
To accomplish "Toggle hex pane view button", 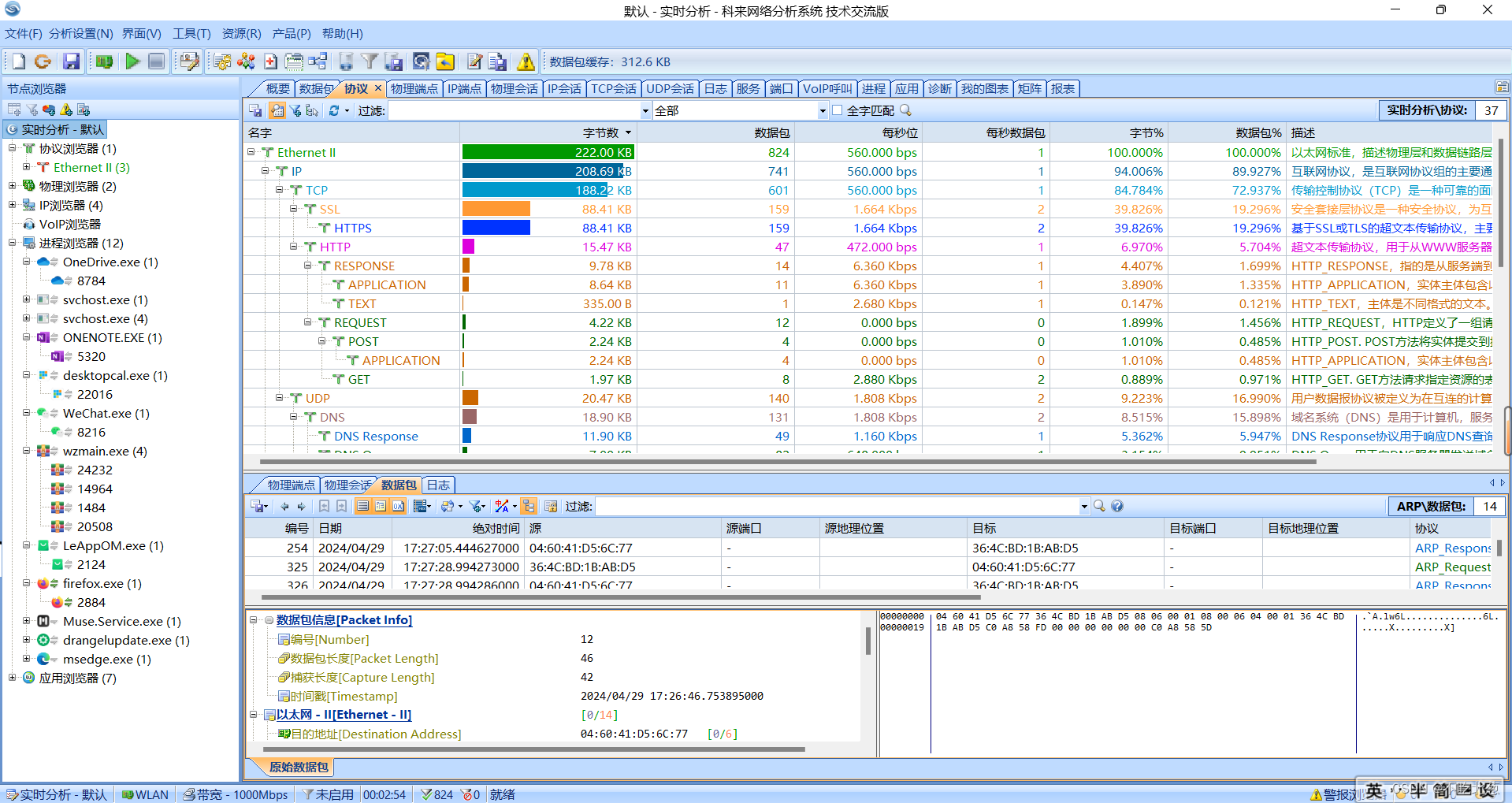I will pos(399,506).
